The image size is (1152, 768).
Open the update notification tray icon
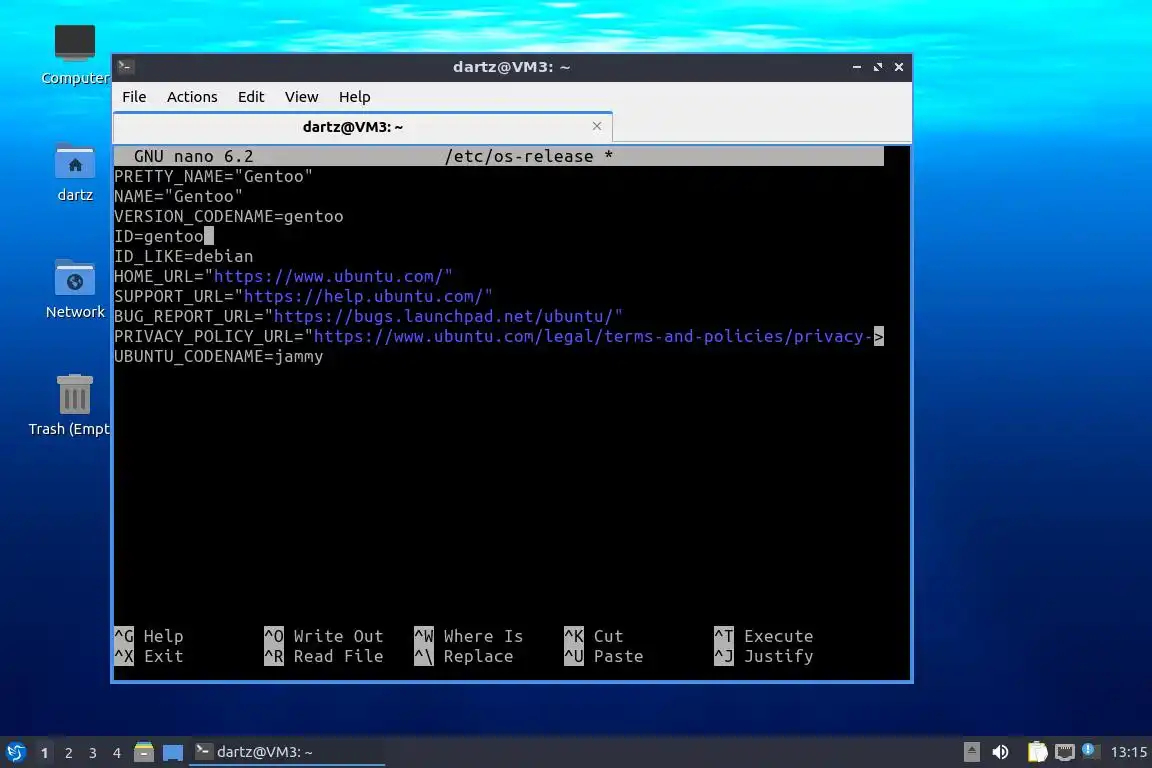tap(1090, 751)
